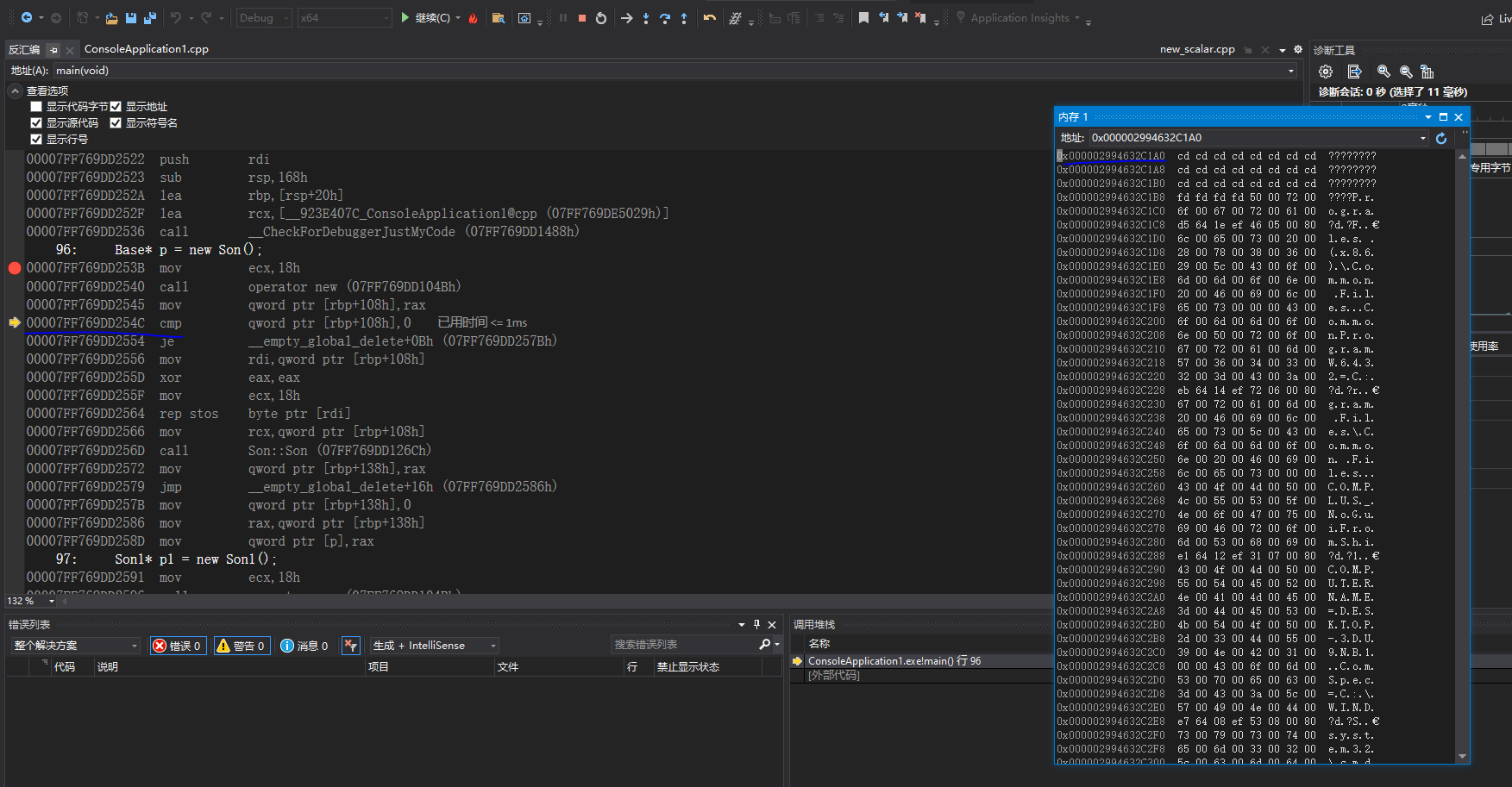Enable the 显示代码字节 checkbox

(36, 107)
